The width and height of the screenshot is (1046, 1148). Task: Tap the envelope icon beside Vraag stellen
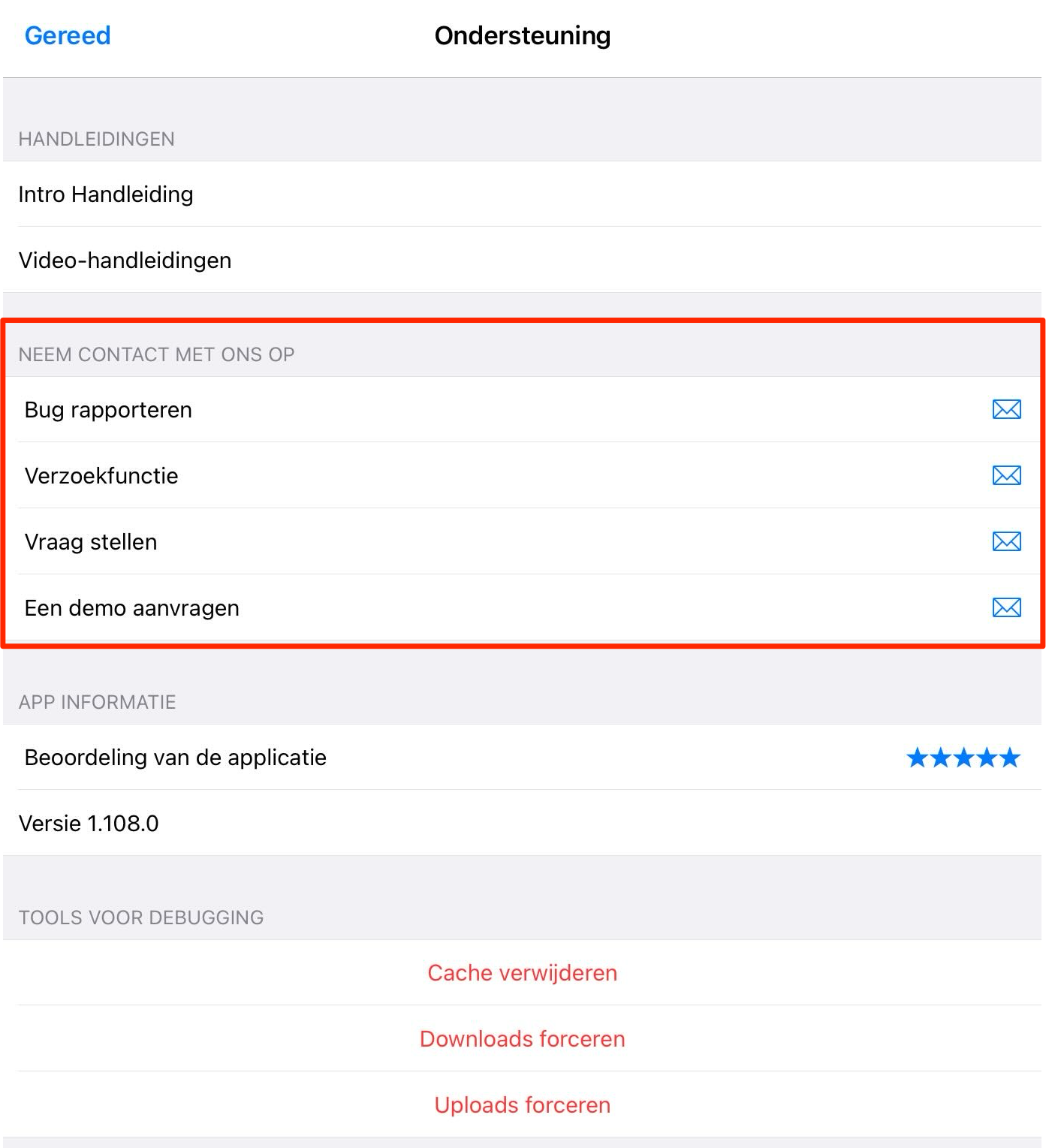[1006, 541]
